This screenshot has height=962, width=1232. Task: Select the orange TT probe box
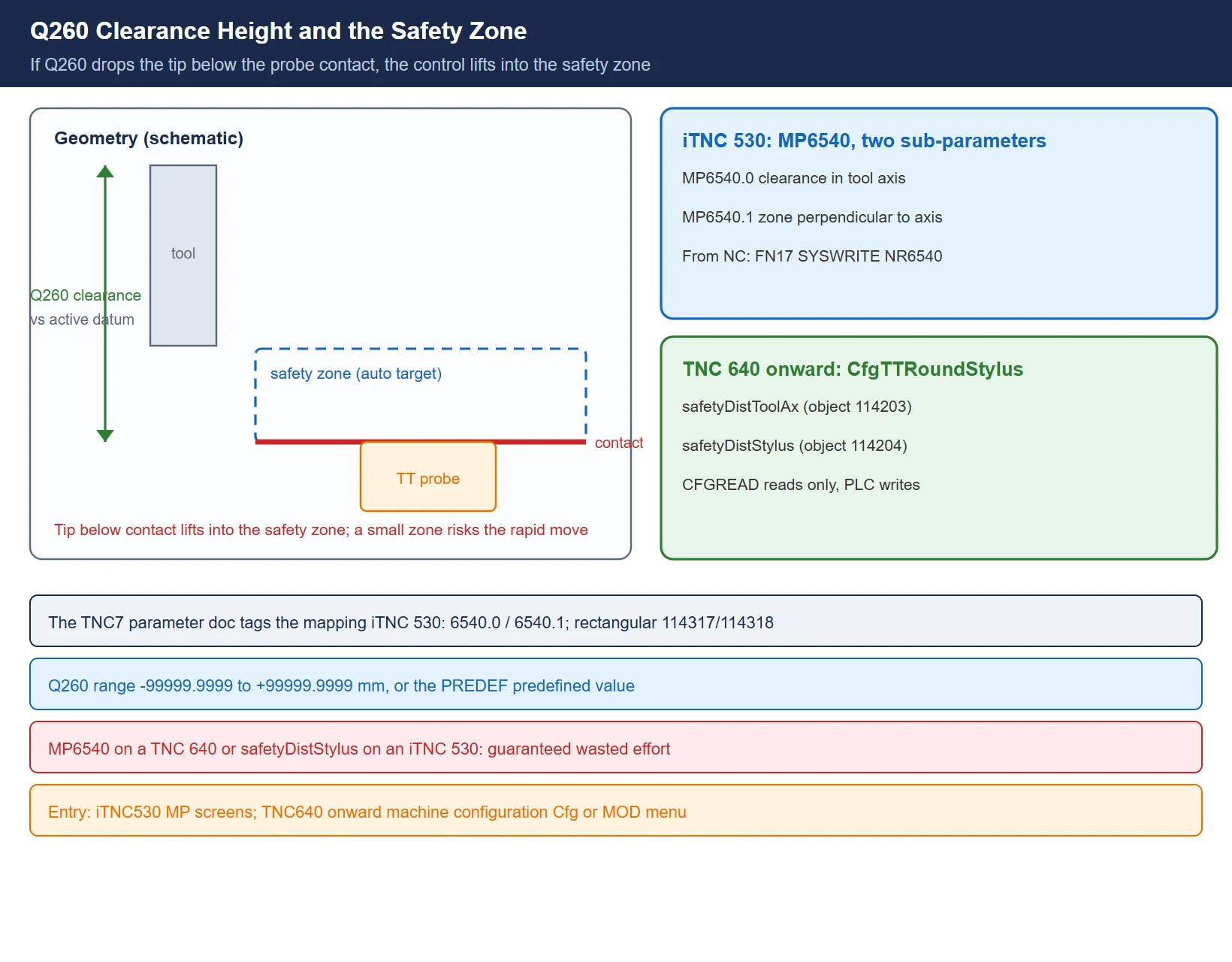pos(428,476)
